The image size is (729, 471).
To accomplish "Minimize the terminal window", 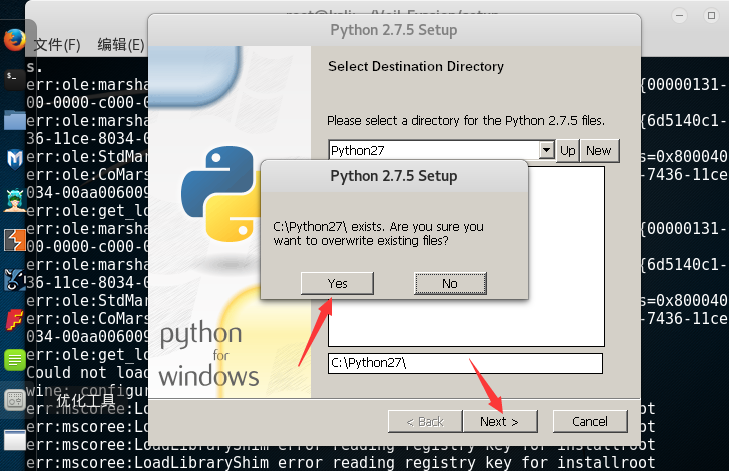I will point(679,15).
